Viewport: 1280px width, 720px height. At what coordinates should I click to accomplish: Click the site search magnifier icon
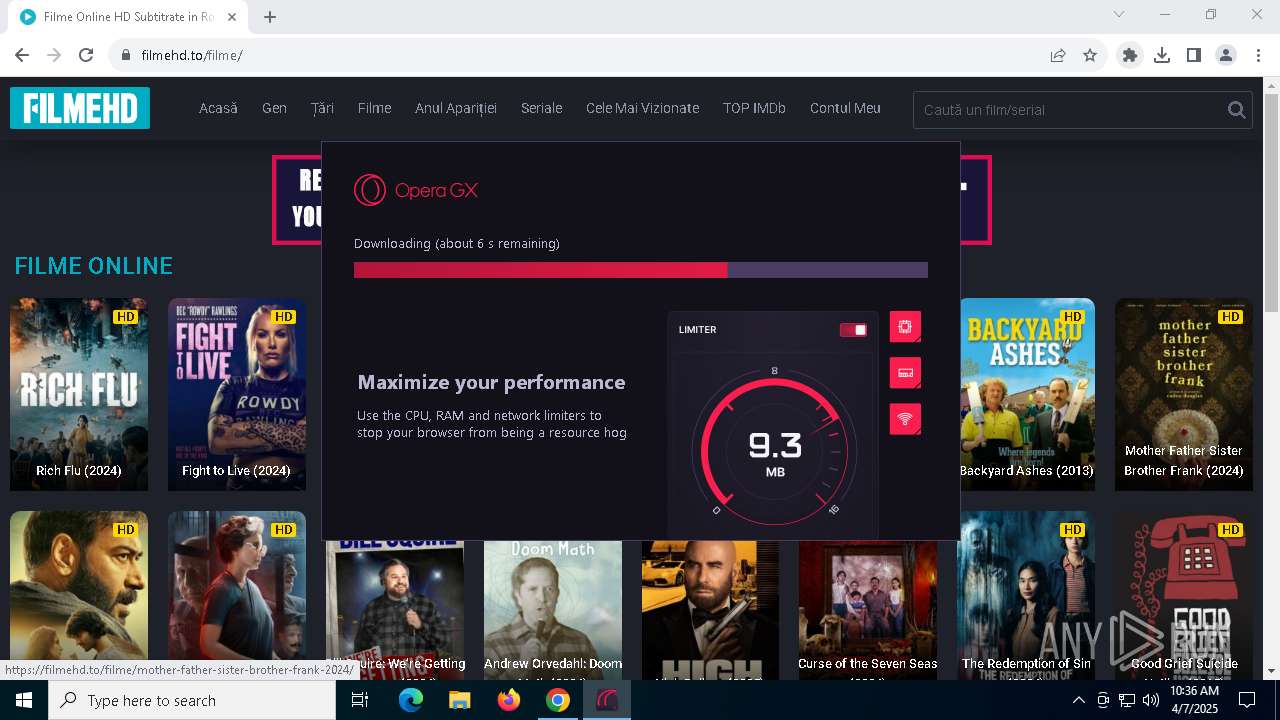click(1237, 110)
